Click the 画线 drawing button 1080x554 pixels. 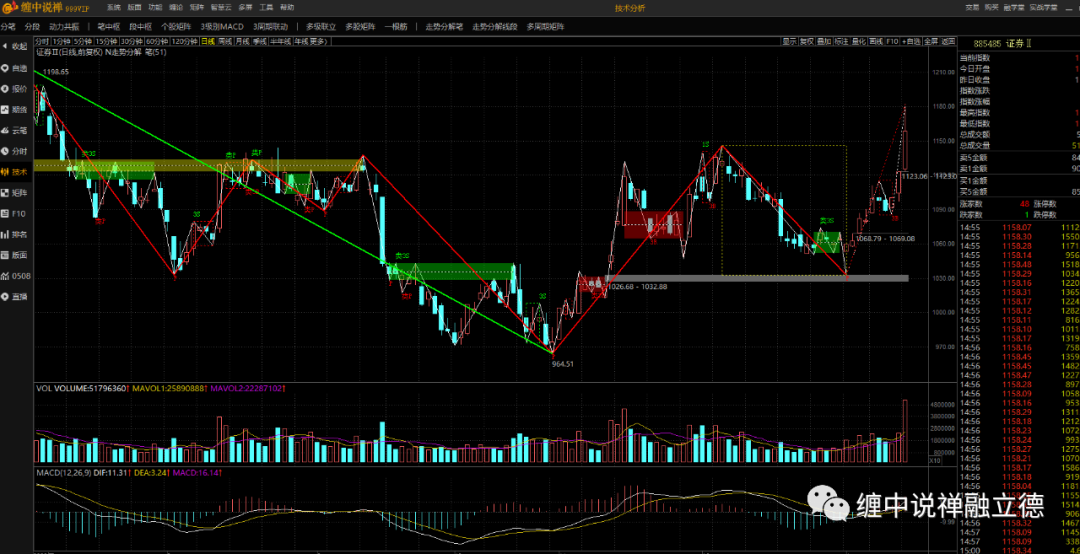(875, 41)
